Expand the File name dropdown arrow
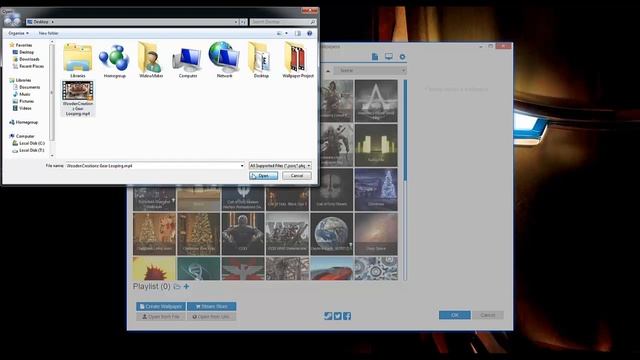The height and width of the screenshot is (360, 640). [x=242, y=166]
